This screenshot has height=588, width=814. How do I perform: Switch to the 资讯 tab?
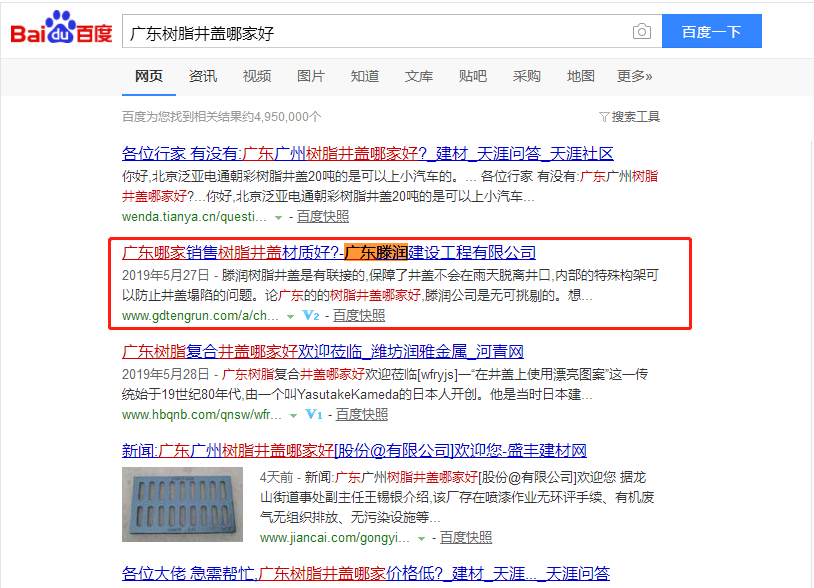pyautogui.click(x=203, y=76)
